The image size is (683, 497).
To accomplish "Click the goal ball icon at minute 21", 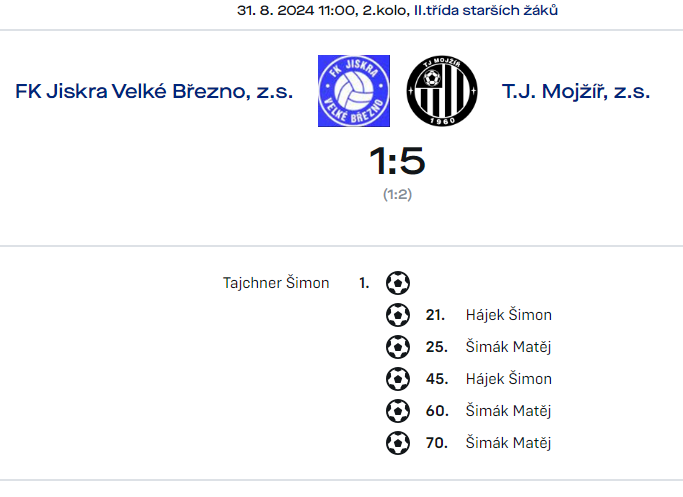I will coord(398,315).
